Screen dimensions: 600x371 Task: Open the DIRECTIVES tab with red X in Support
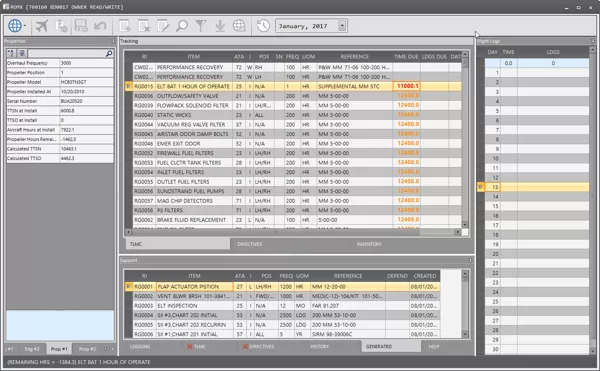258,347
